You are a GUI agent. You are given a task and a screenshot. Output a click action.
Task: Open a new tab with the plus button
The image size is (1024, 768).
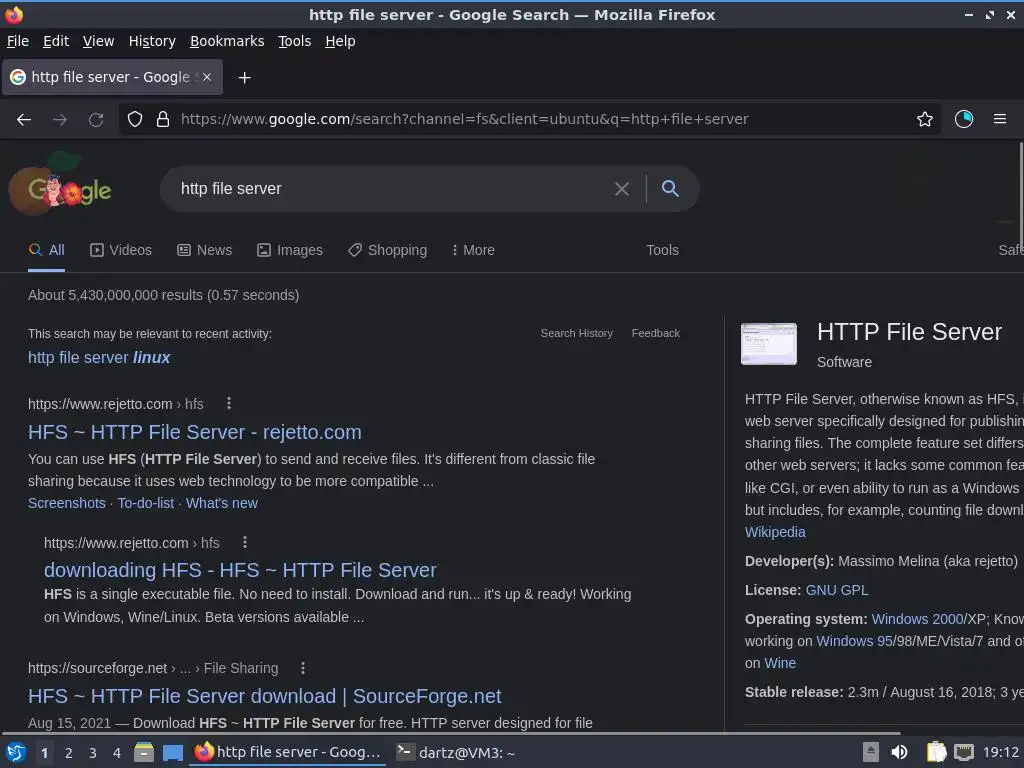coord(244,78)
